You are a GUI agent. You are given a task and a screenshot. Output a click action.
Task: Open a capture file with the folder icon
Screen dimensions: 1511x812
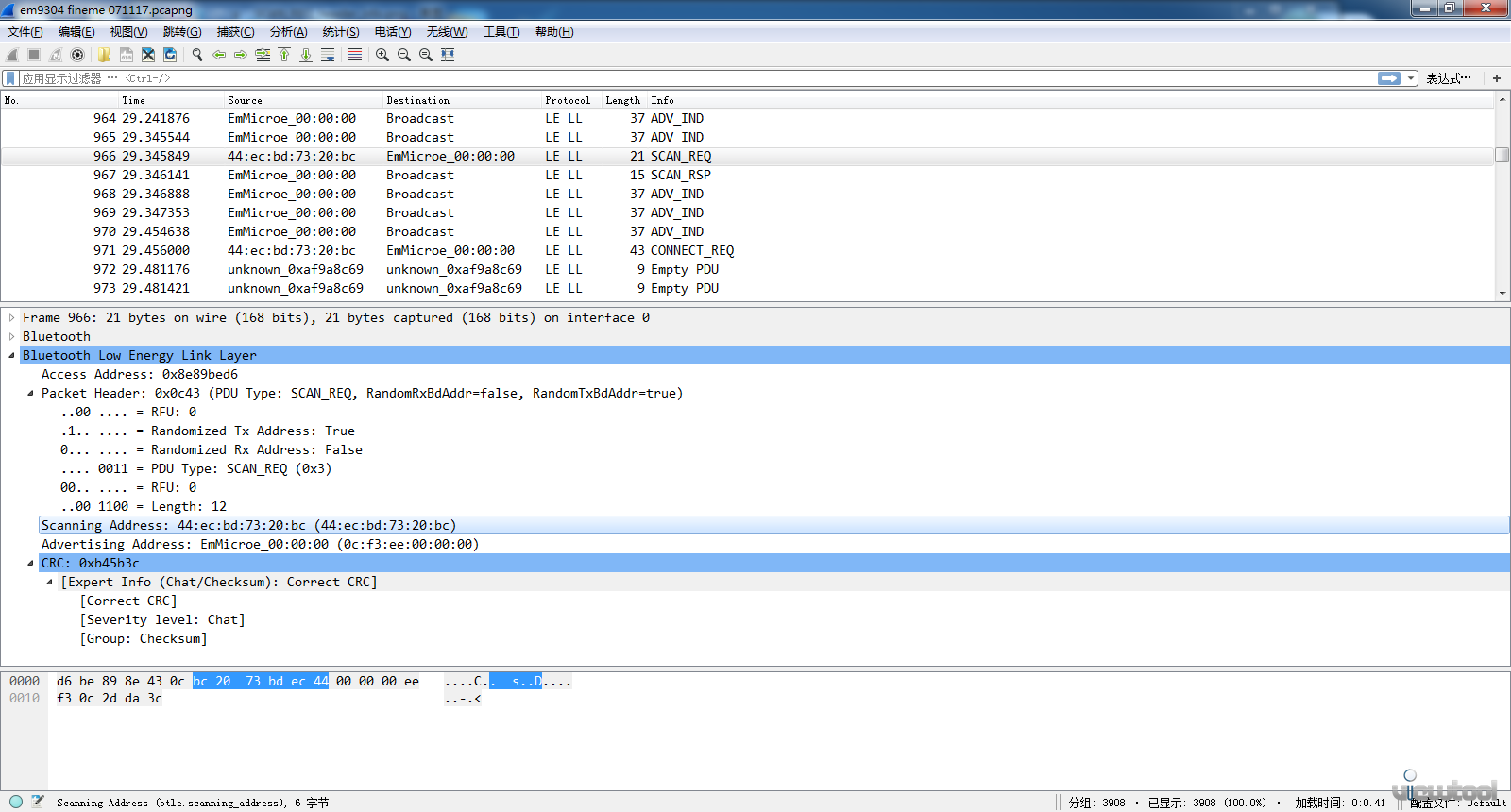pos(104,55)
